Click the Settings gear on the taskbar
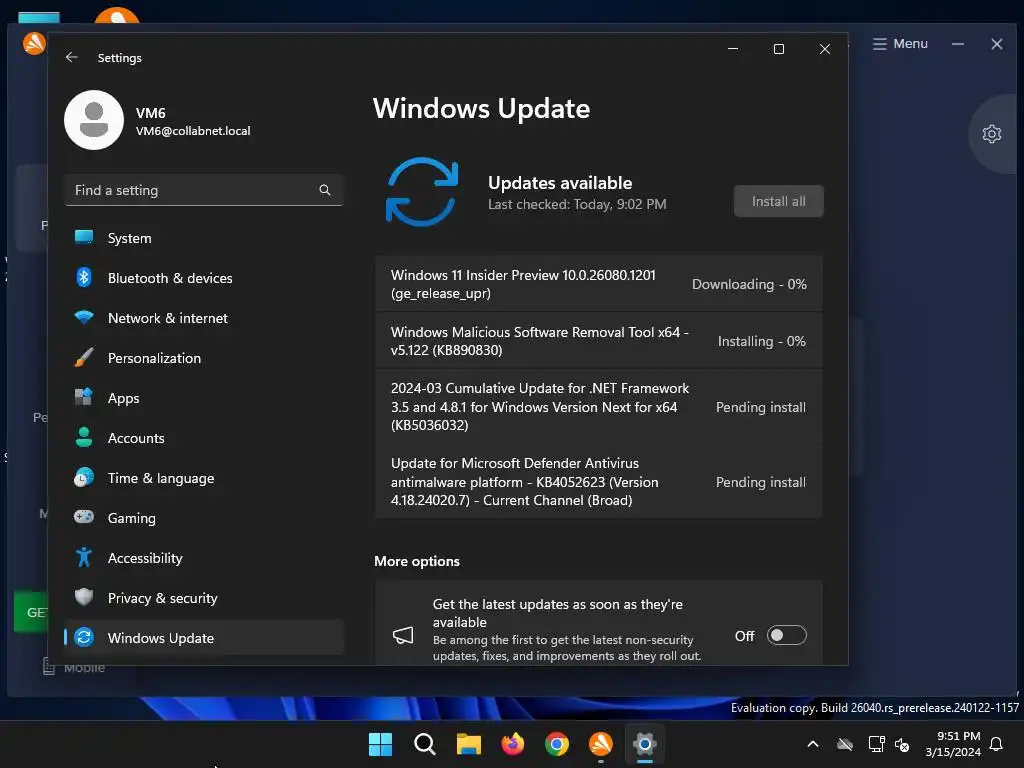This screenshot has height=768, width=1024. tap(645, 744)
